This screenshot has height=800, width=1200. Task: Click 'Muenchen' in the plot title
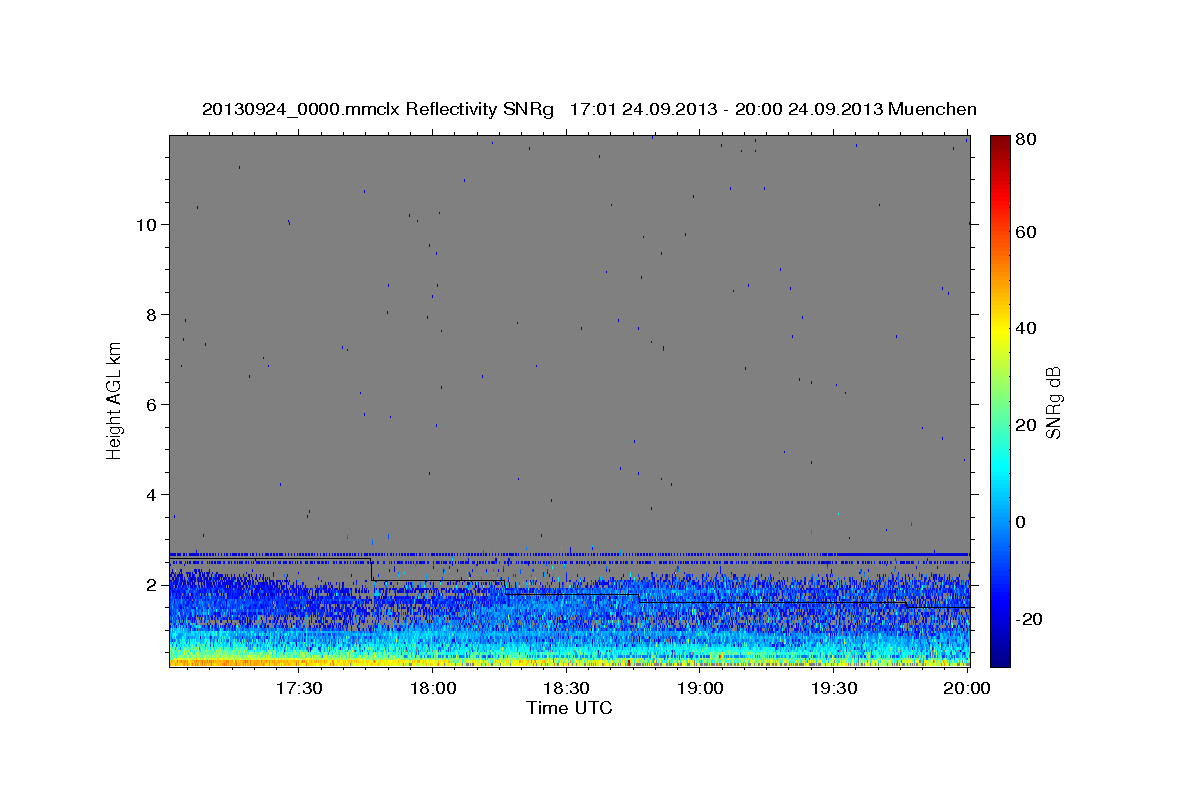932,109
